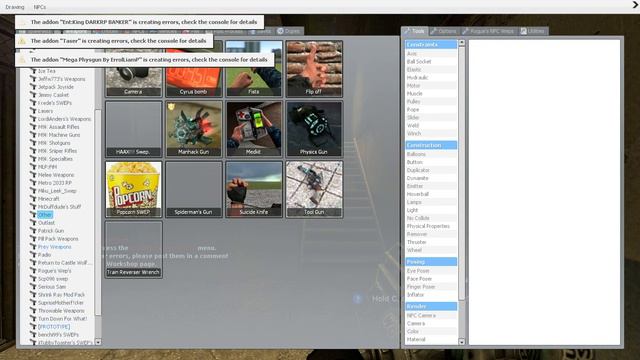Open the M9K Shotguns category
This screenshot has width=640, height=360.
coord(54,143)
